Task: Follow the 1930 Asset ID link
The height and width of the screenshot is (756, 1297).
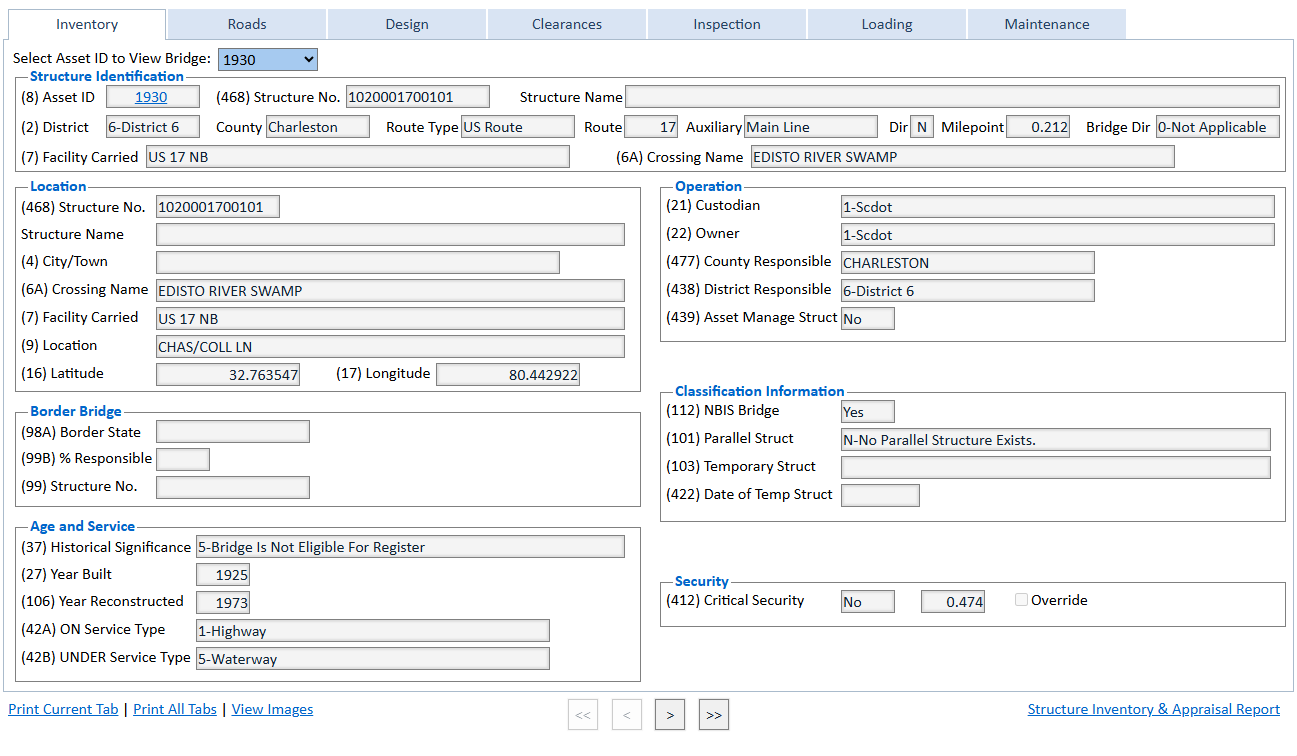Action: [151, 97]
